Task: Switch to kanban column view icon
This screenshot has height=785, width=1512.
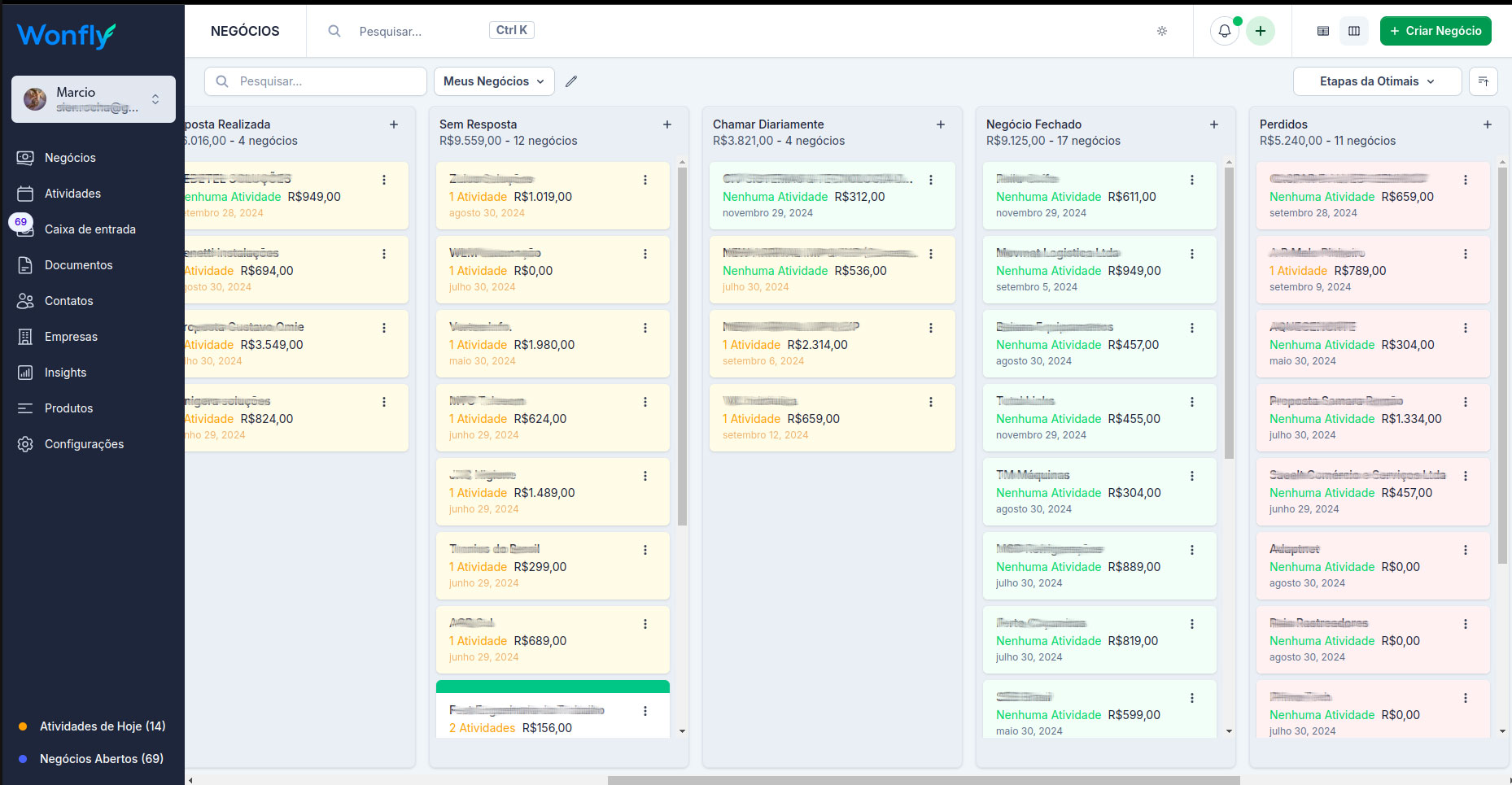Action: click(x=1354, y=31)
